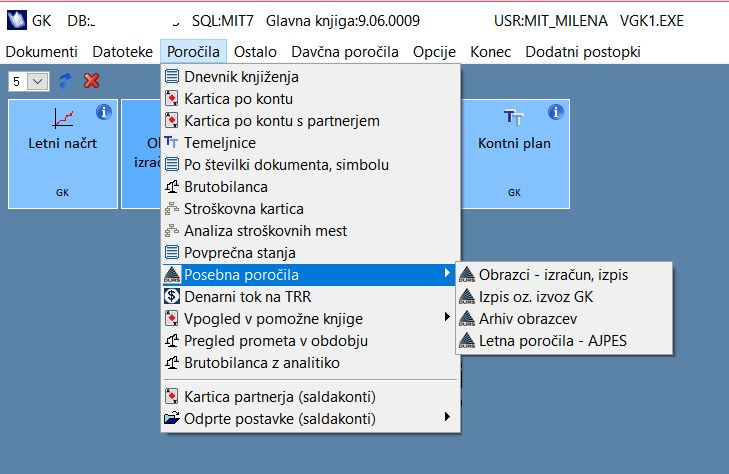729x474 pixels.
Task: Open the number 5 dropdown arrow
Action: (x=38, y=82)
